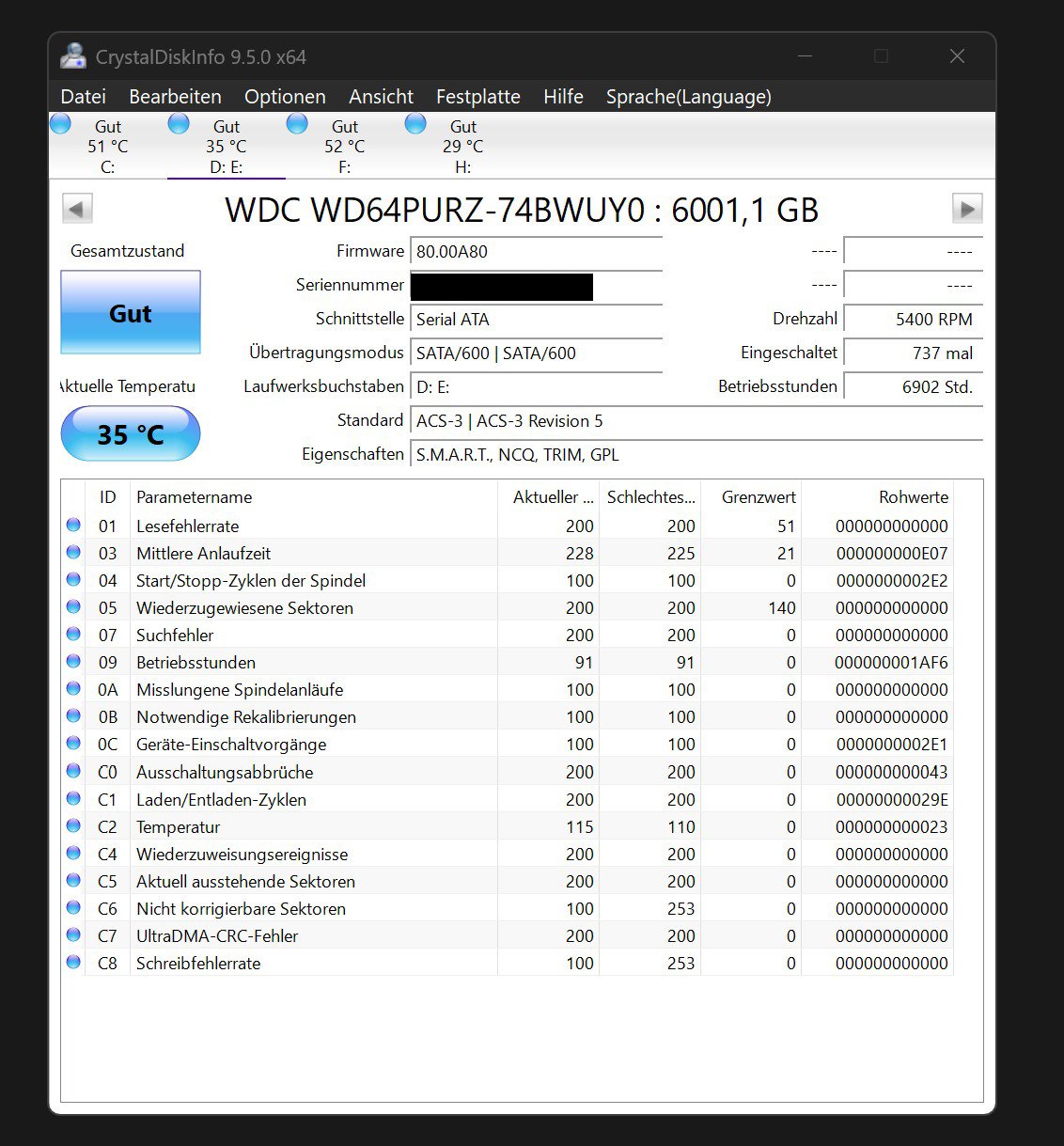
Task: Click the Eingeschaltet field 737 mal
Action: (914, 353)
